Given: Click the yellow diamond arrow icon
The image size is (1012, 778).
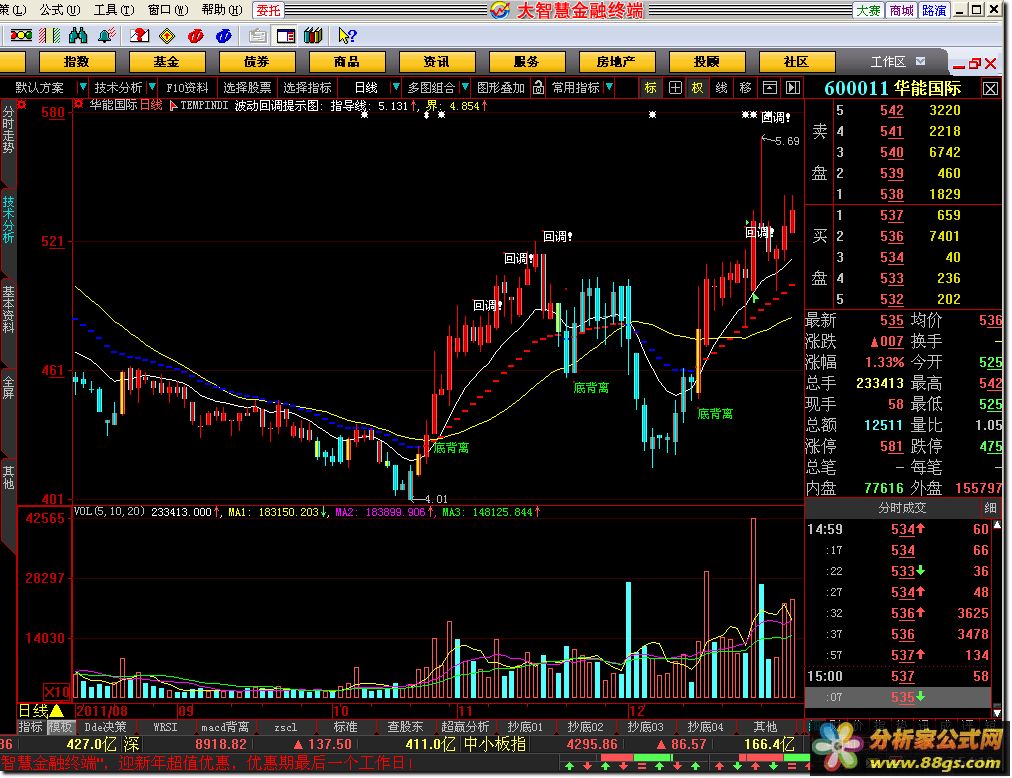Looking at the screenshot, I should (167, 36).
